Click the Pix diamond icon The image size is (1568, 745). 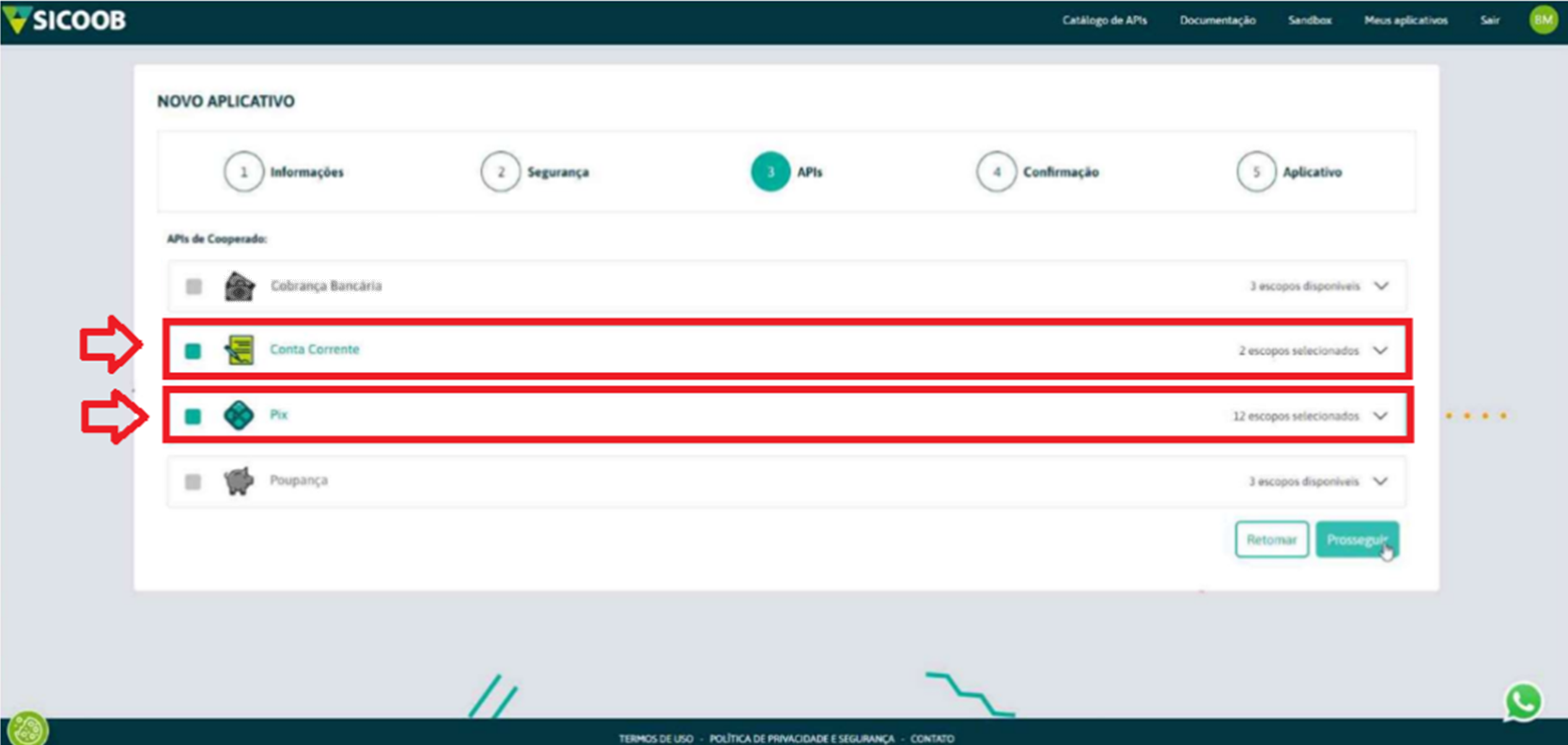239,415
